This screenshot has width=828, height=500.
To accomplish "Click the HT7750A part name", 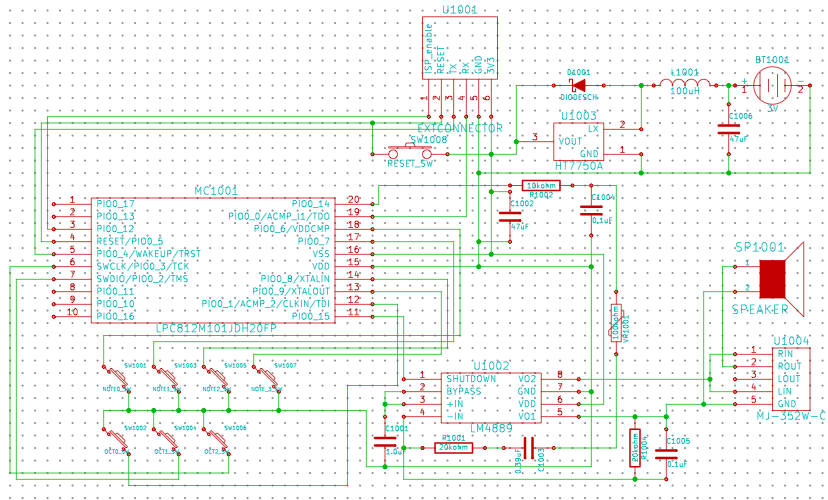I will [579, 166].
